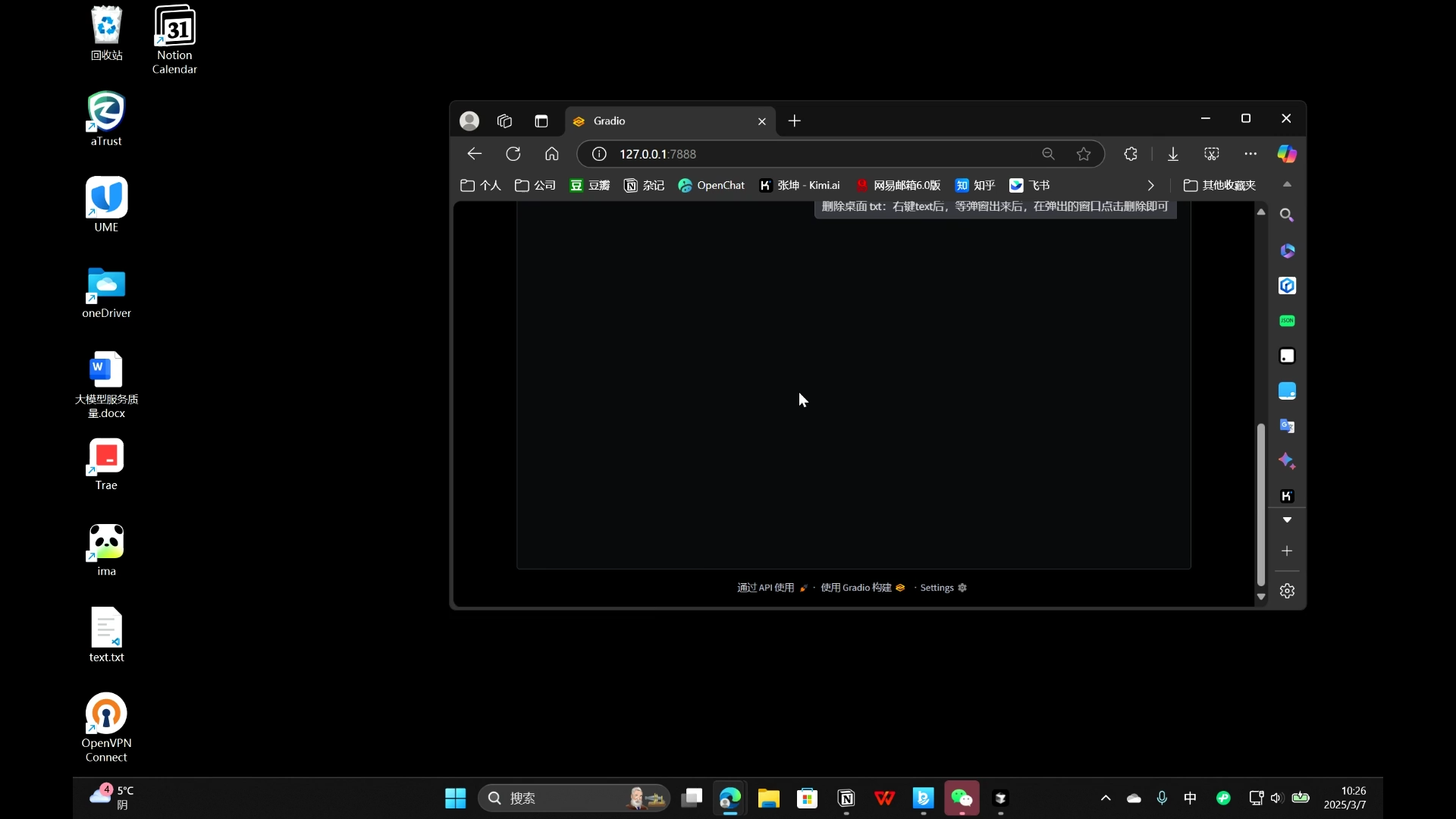Add page to favorites with star icon

1084,154
